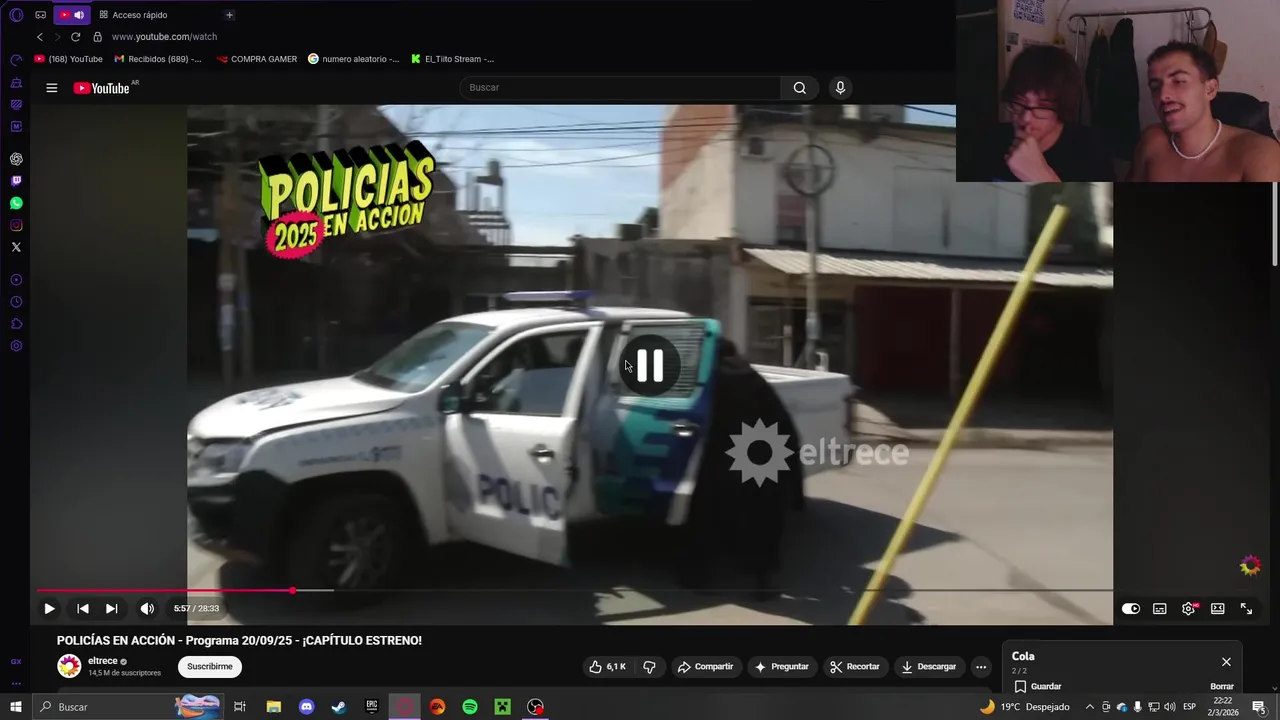Open ChatGPT from the Opera sidebar
1280x720 pixels.
point(16,159)
